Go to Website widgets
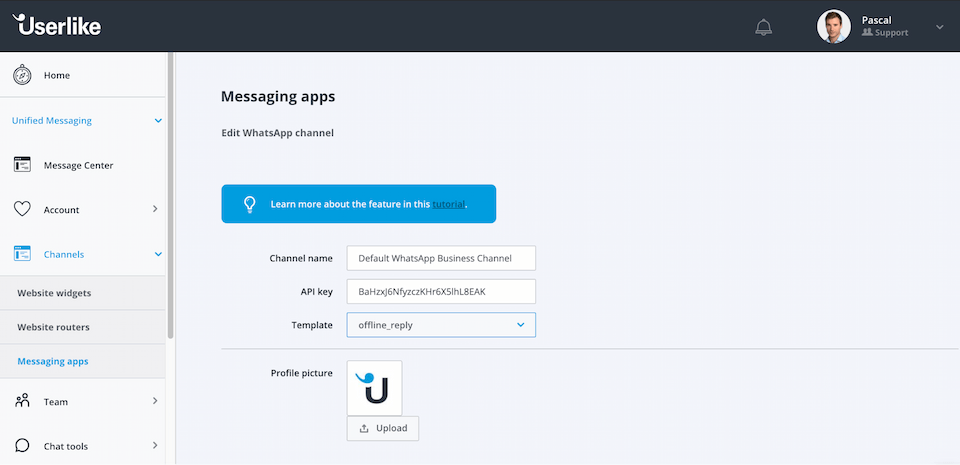This screenshot has height=465, width=960. coord(83,293)
